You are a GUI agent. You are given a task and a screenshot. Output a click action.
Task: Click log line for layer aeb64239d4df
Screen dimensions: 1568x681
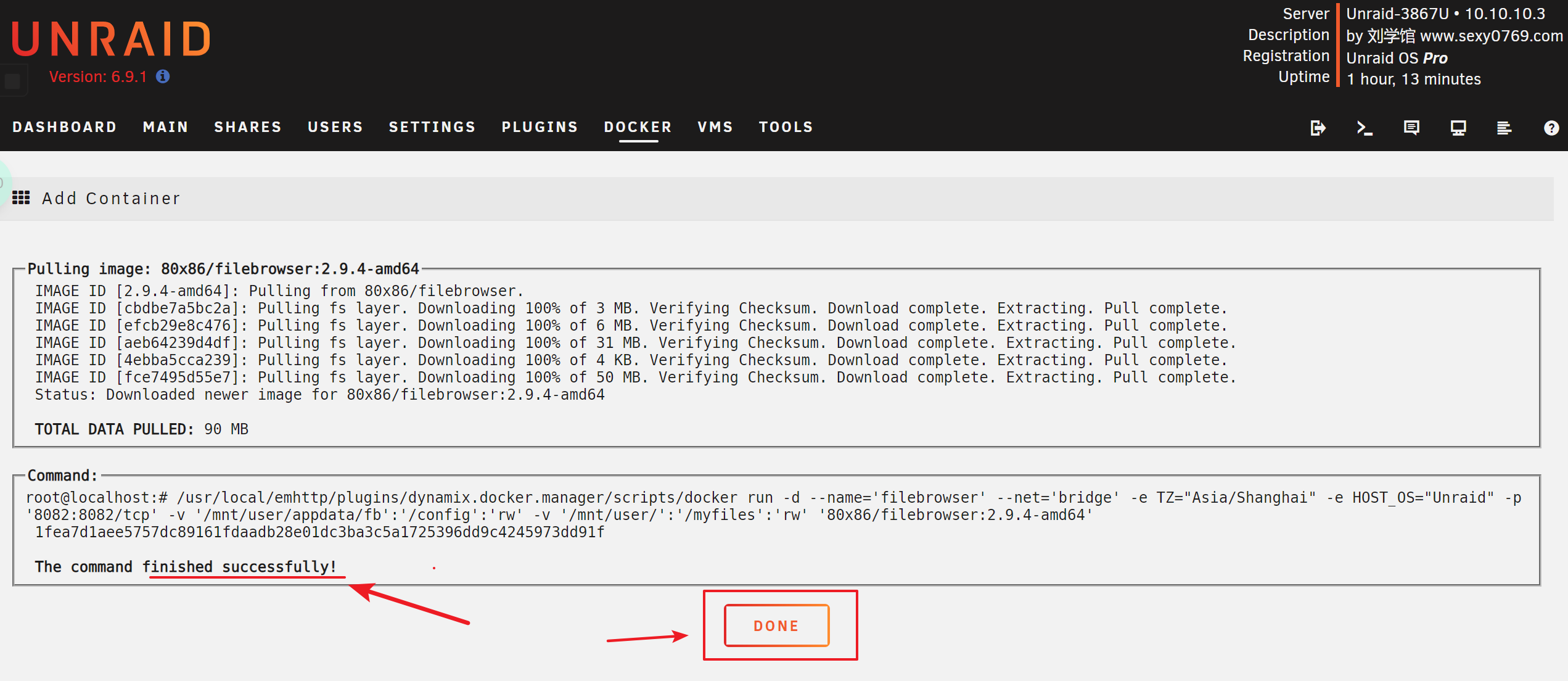pyautogui.click(x=635, y=342)
